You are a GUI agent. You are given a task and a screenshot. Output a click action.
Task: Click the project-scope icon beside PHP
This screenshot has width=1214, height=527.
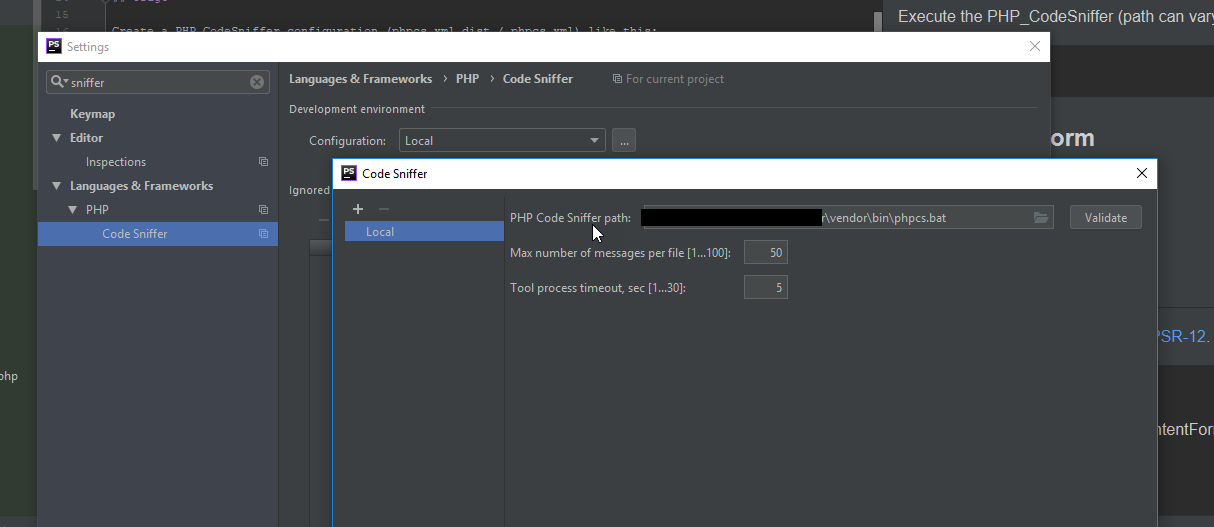pyautogui.click(x=264, y=210)
